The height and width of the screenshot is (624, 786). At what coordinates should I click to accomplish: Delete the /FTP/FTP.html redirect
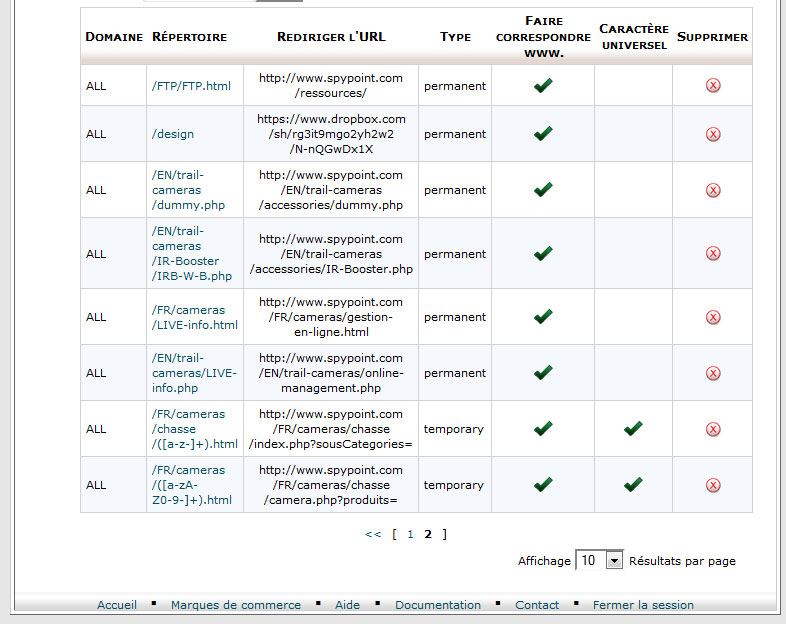point(713,86)
